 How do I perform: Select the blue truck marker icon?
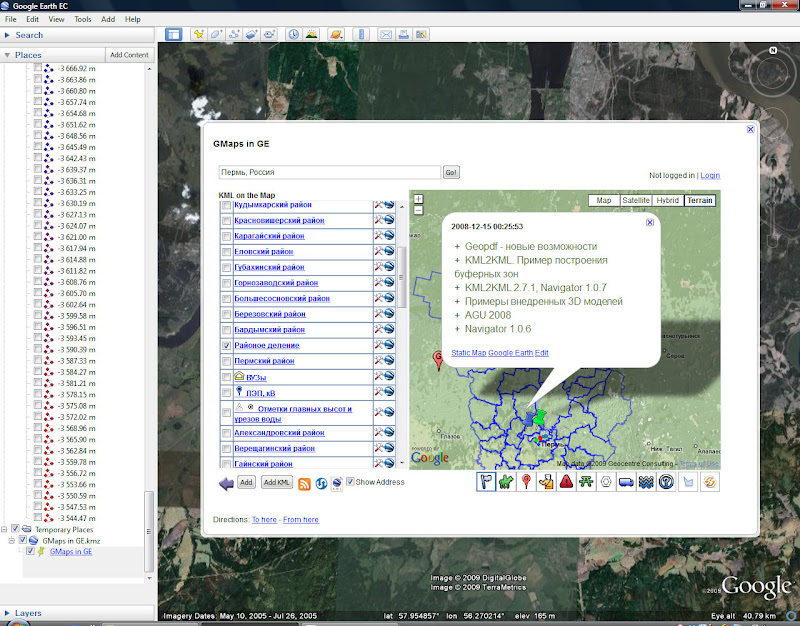click(626, 482)
